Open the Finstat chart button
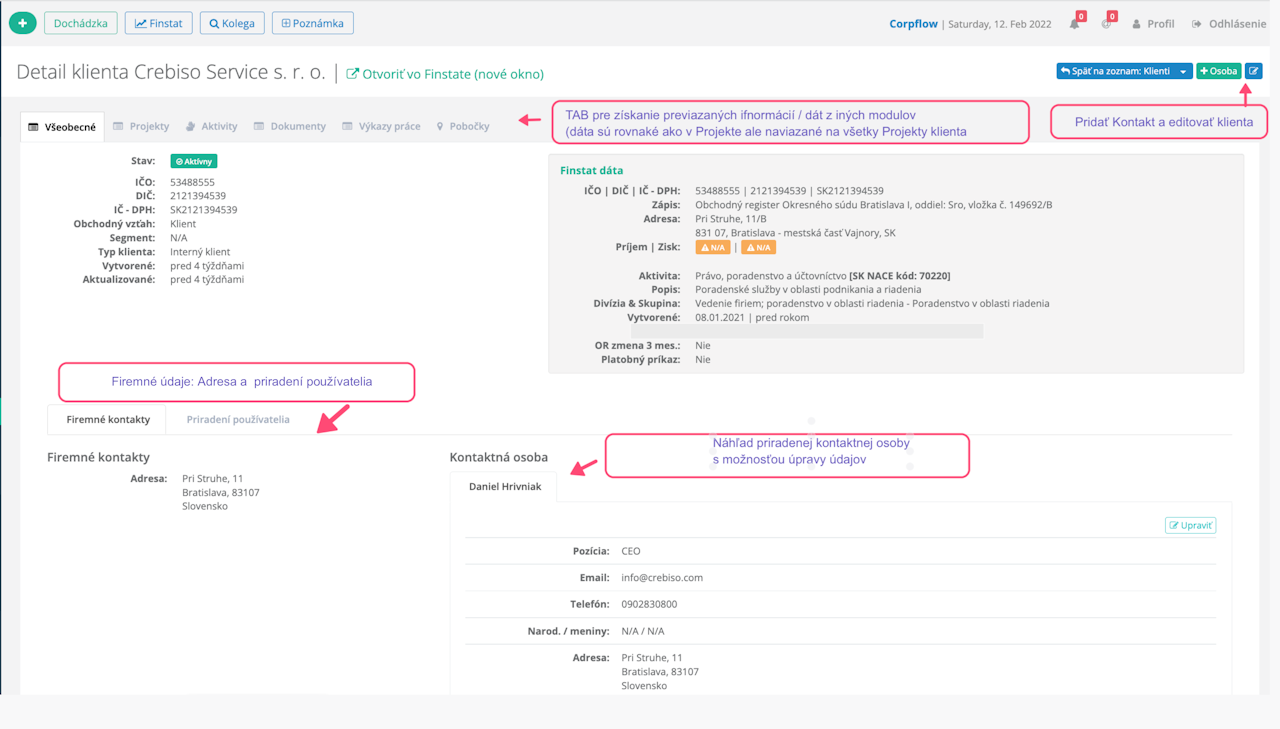 [x=158, y=23]
